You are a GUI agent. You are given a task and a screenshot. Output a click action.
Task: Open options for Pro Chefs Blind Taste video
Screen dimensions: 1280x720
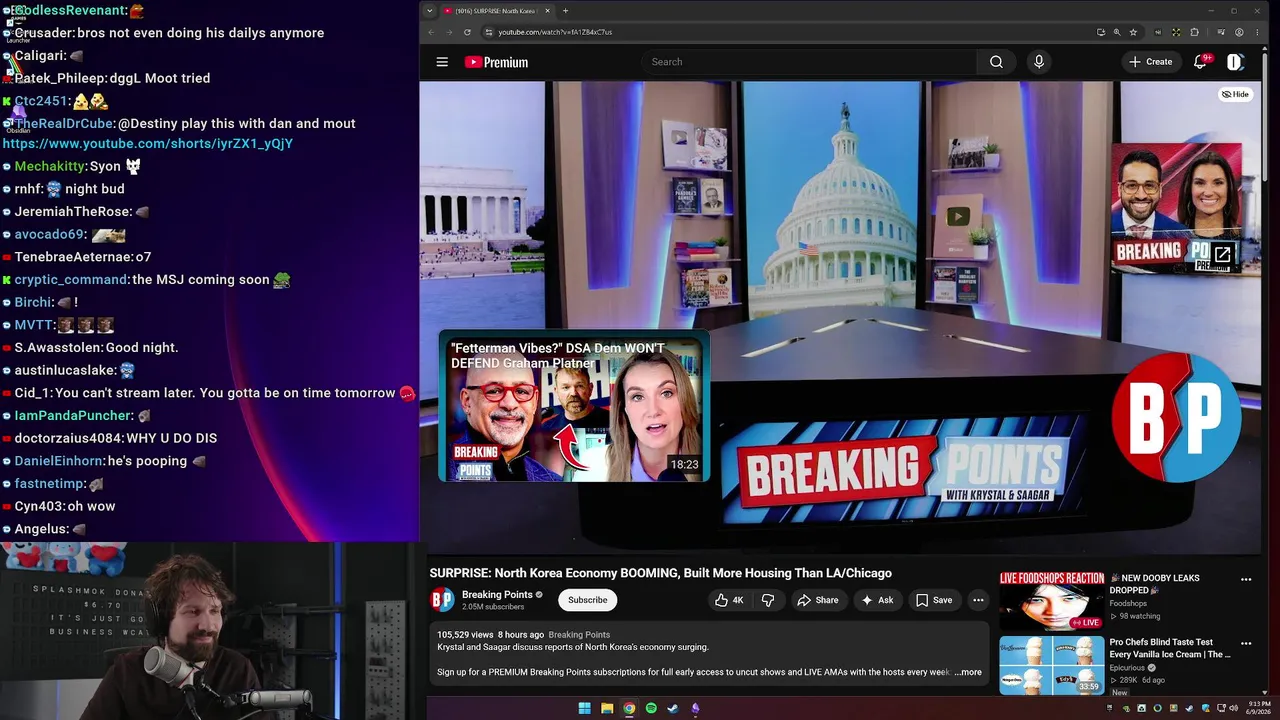(x=1246, y=643)
